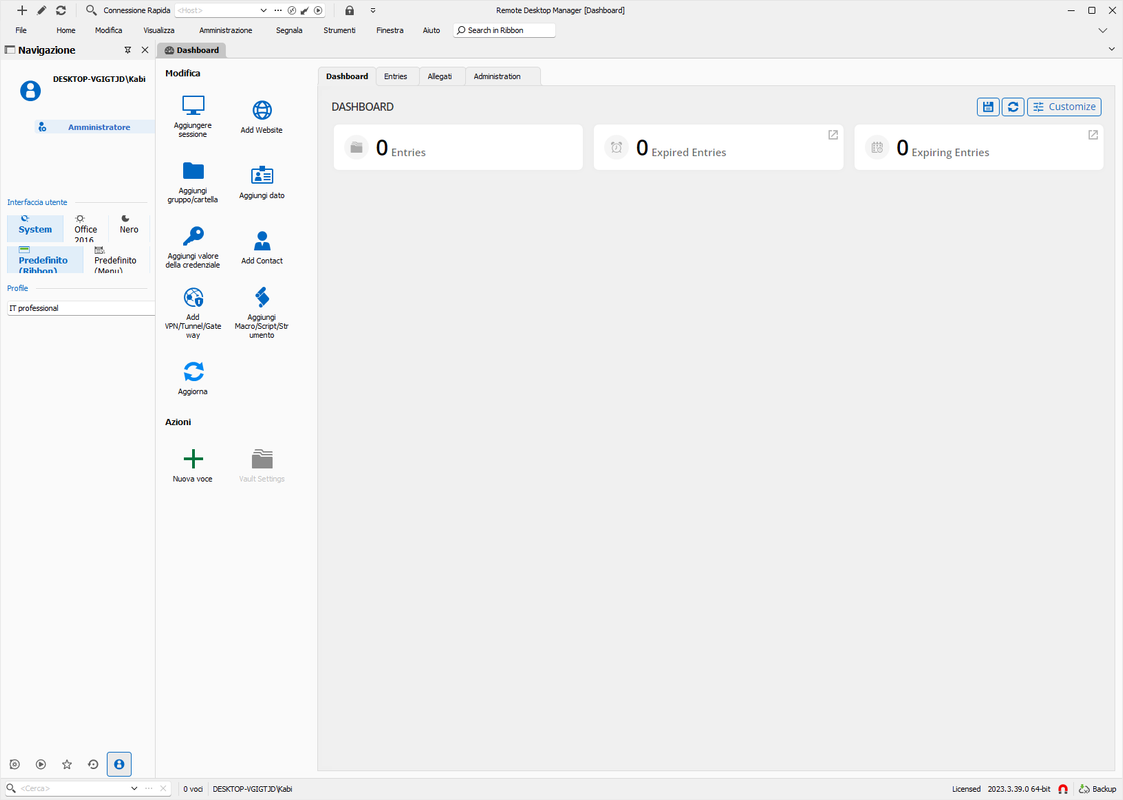This screenshot has height=800, width=1123.
Task: Select the System interface theme
Action: [x=35, y=228]
